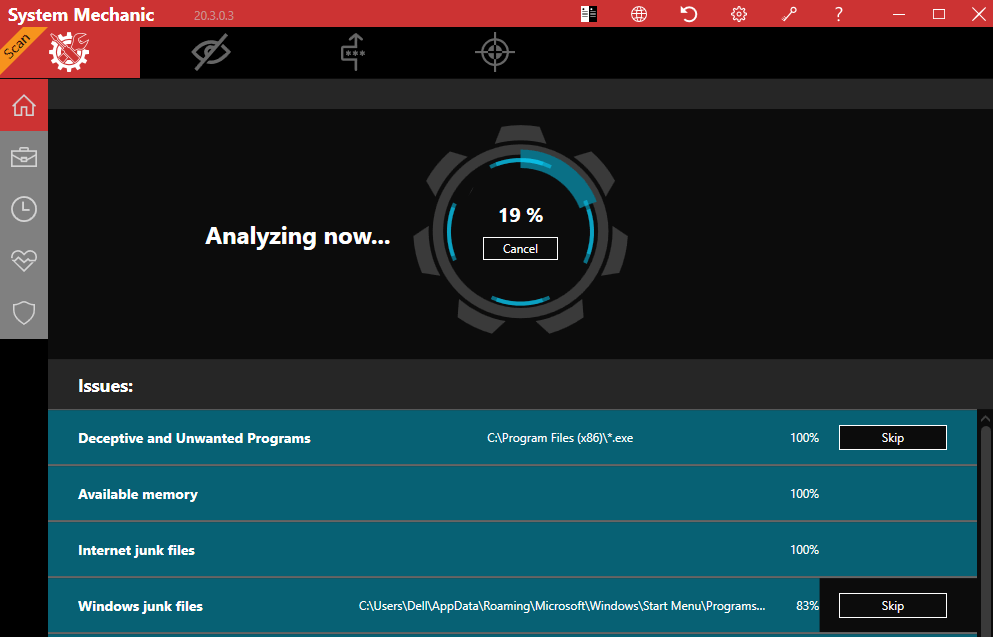This screenshot has height=637, width=993.
Task: Open the Toolbox briefcase icon
Action: [24, 157]
